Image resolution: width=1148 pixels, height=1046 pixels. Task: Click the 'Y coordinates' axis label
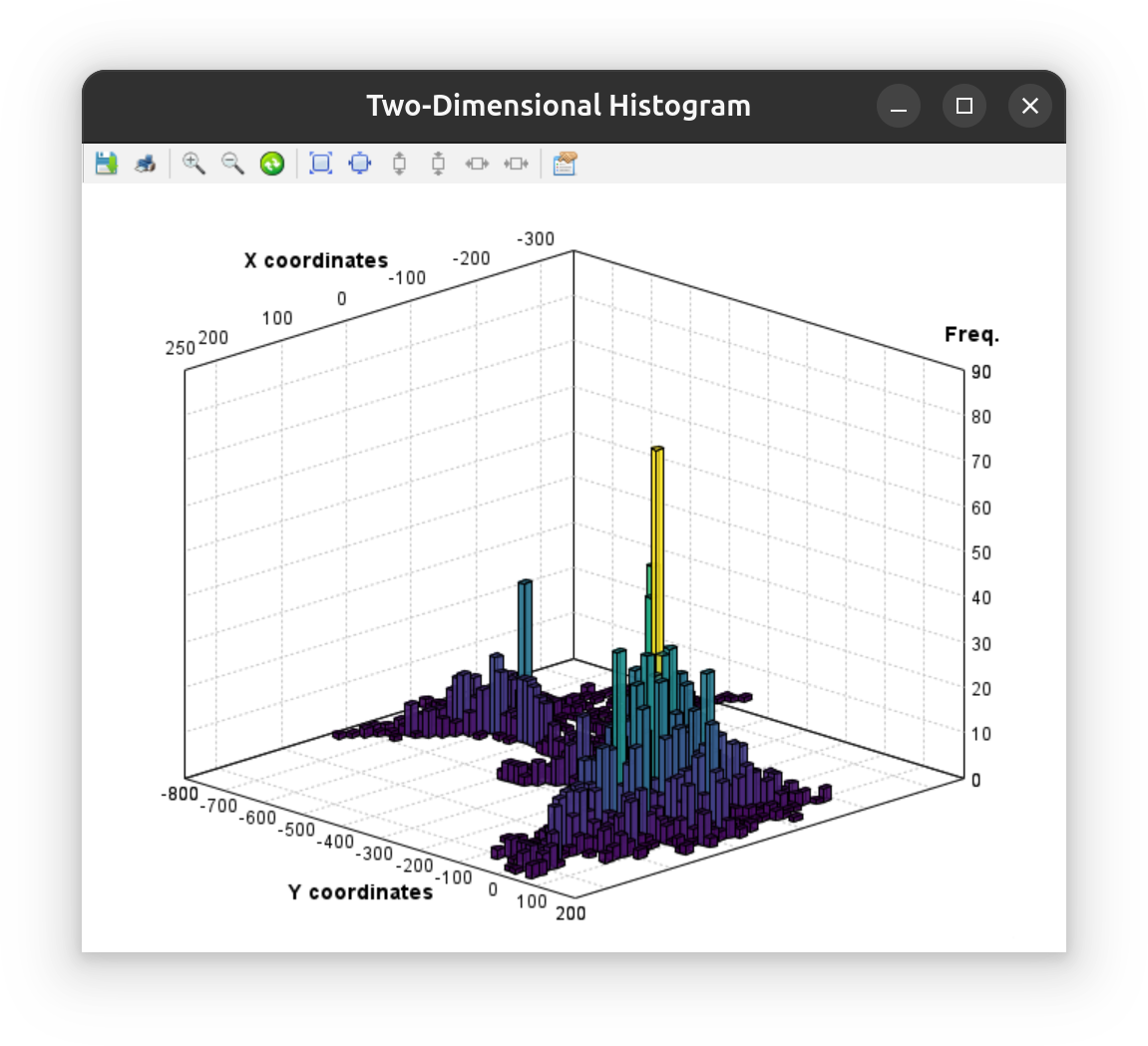pyautogui.click(x=360, y=892)
